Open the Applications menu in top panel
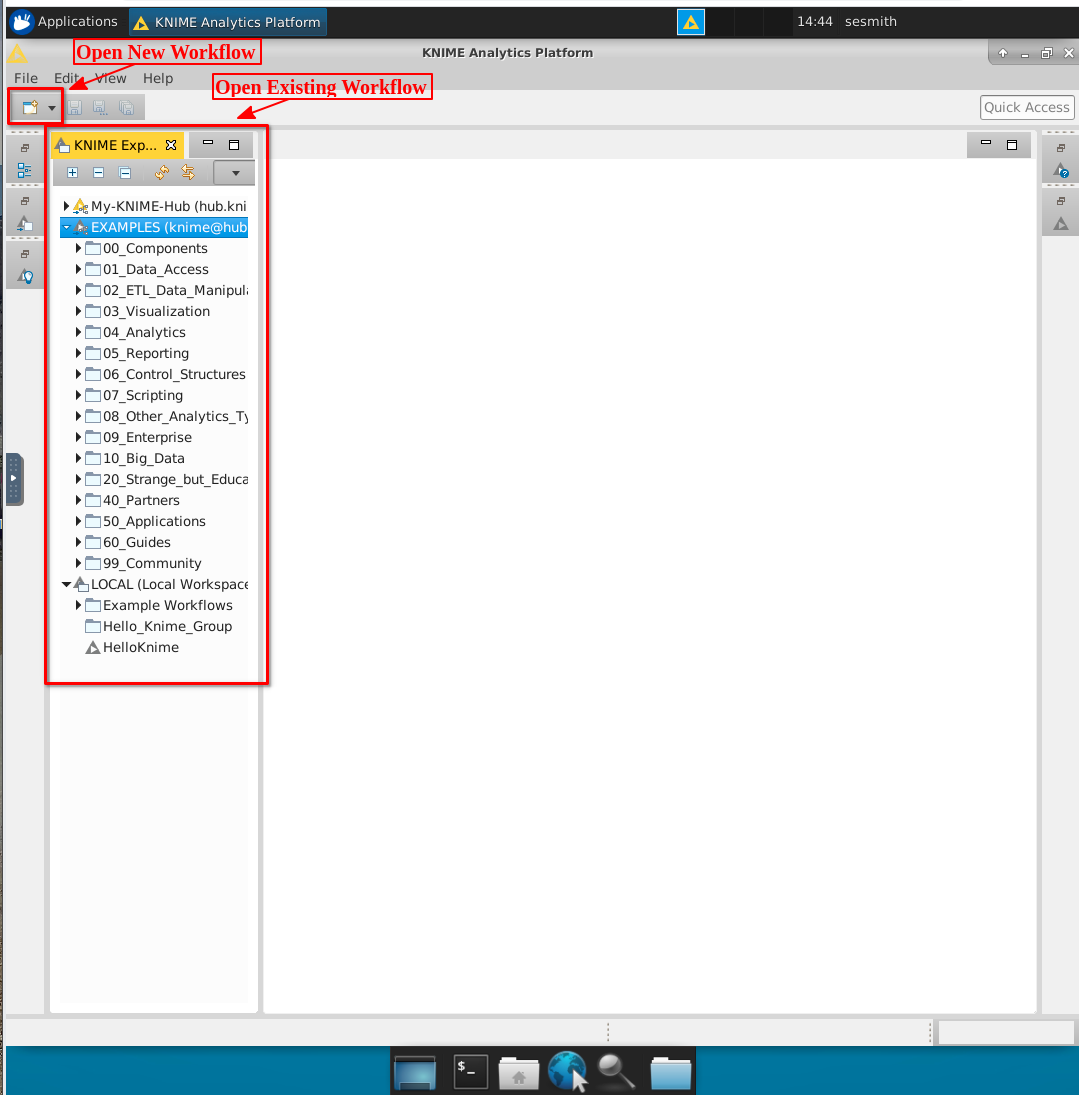This screenshot has width=1079, height=1095. click(x=64, y=22)
